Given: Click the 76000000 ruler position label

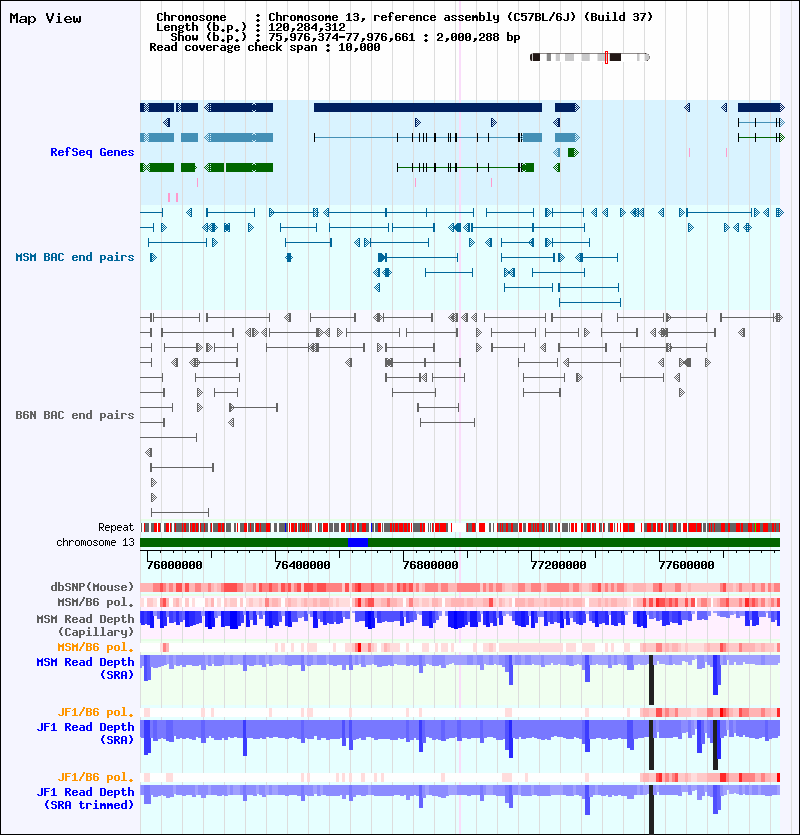Looking at the screenshot, I should [x=175, y=565].
